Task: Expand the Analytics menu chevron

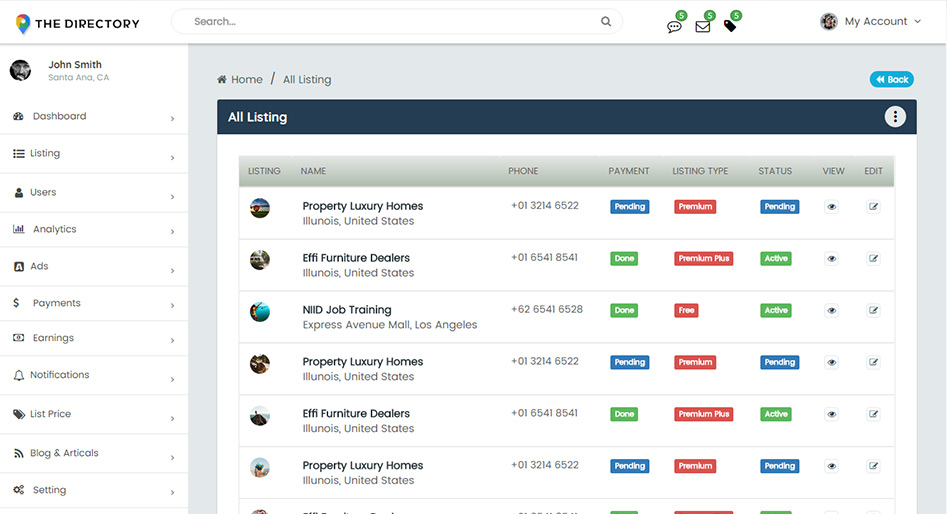Action: pos(172,231)
